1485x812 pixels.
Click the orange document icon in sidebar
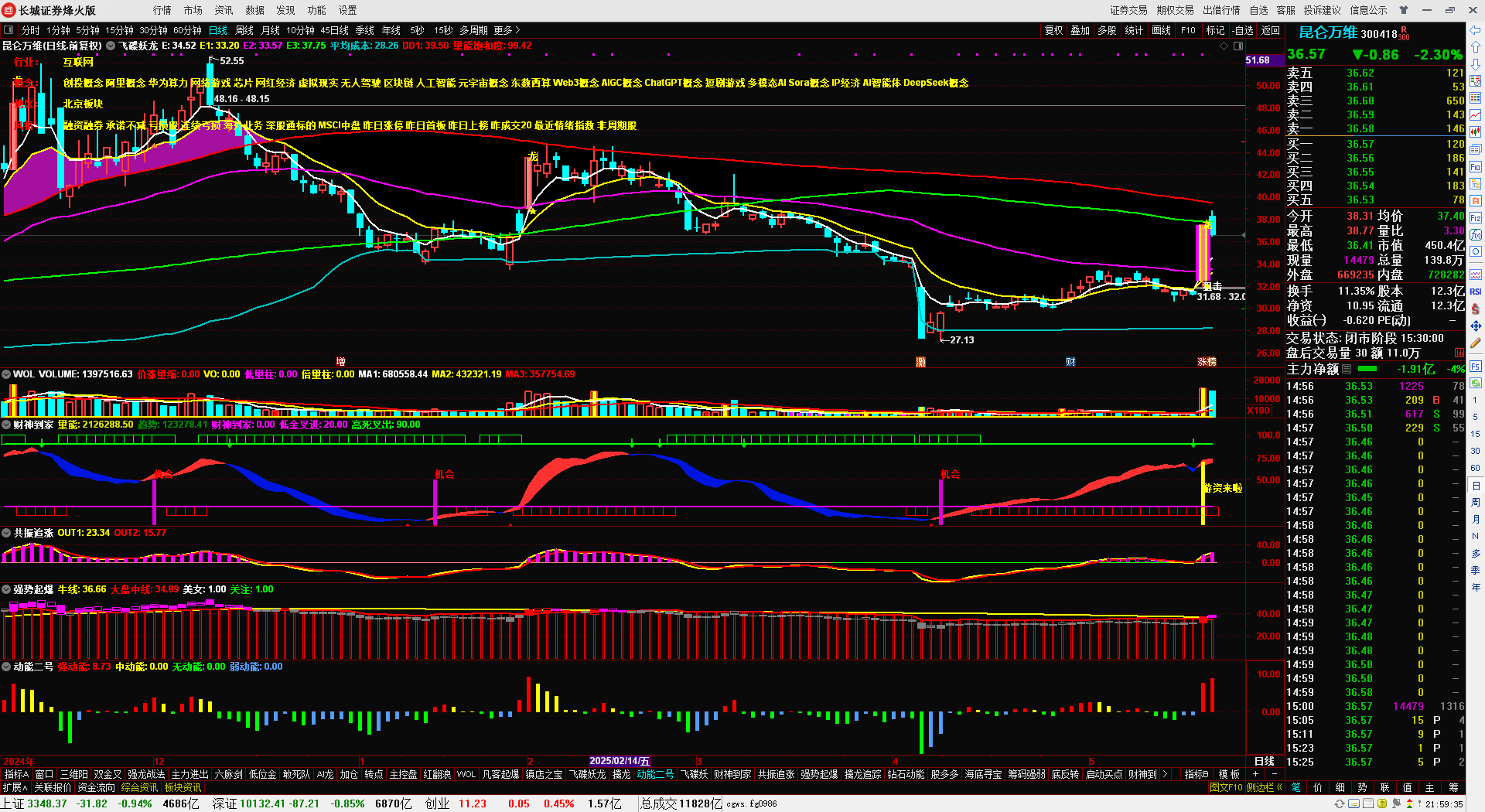pyautogui.click(x=1475, y=201)
